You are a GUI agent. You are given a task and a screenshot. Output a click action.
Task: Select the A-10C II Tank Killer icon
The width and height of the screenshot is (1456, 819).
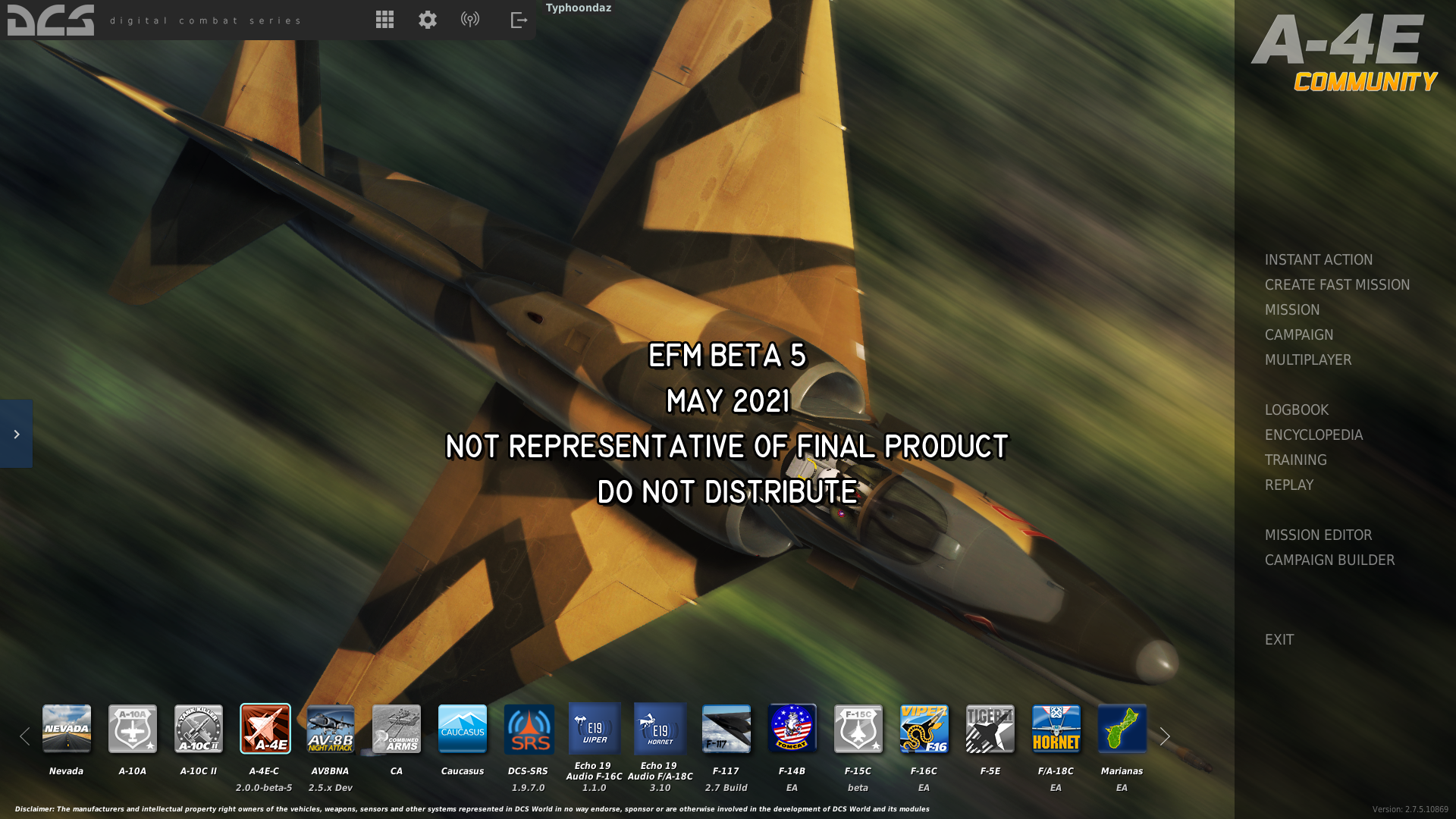[x=199, y=729]
